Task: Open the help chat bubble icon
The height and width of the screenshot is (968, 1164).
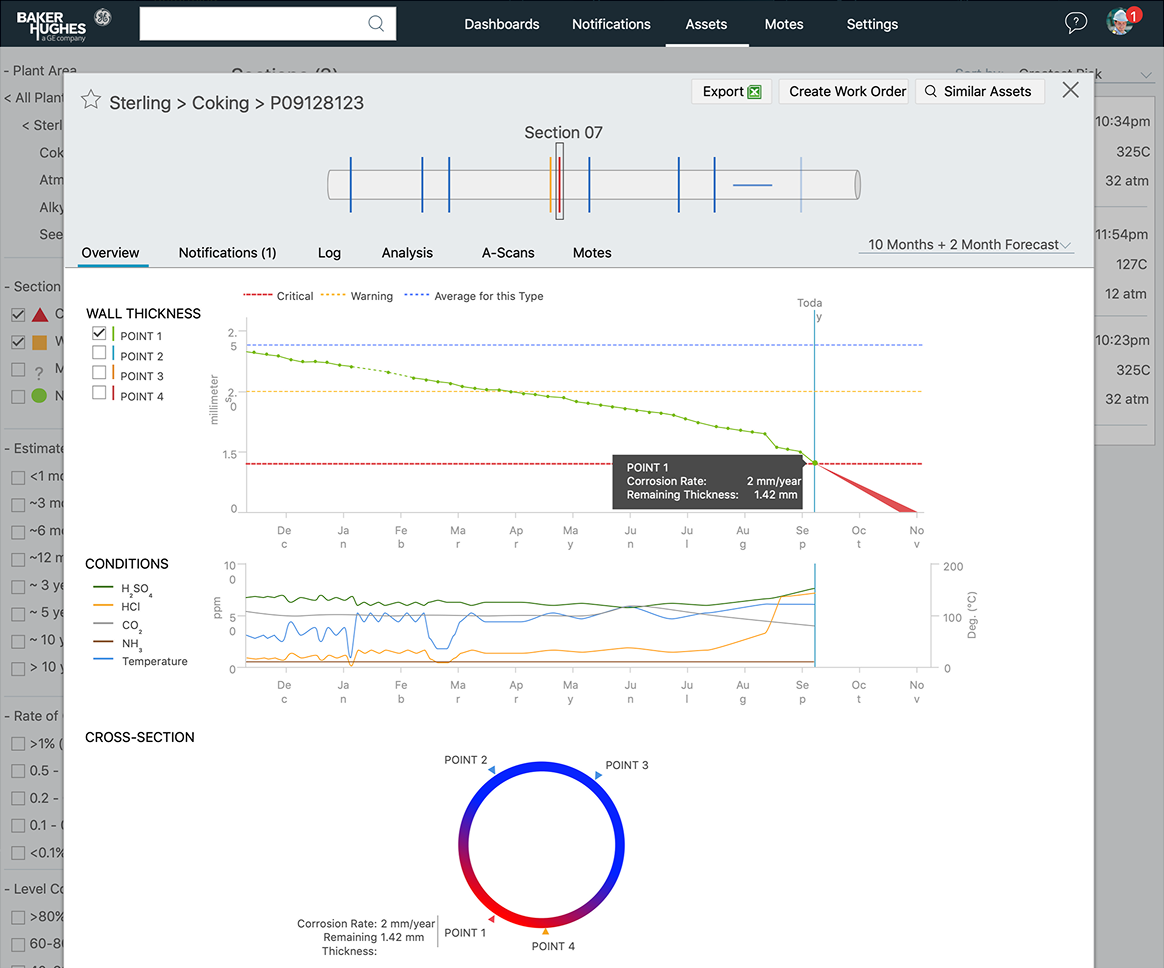Action: click(1076, 23)
